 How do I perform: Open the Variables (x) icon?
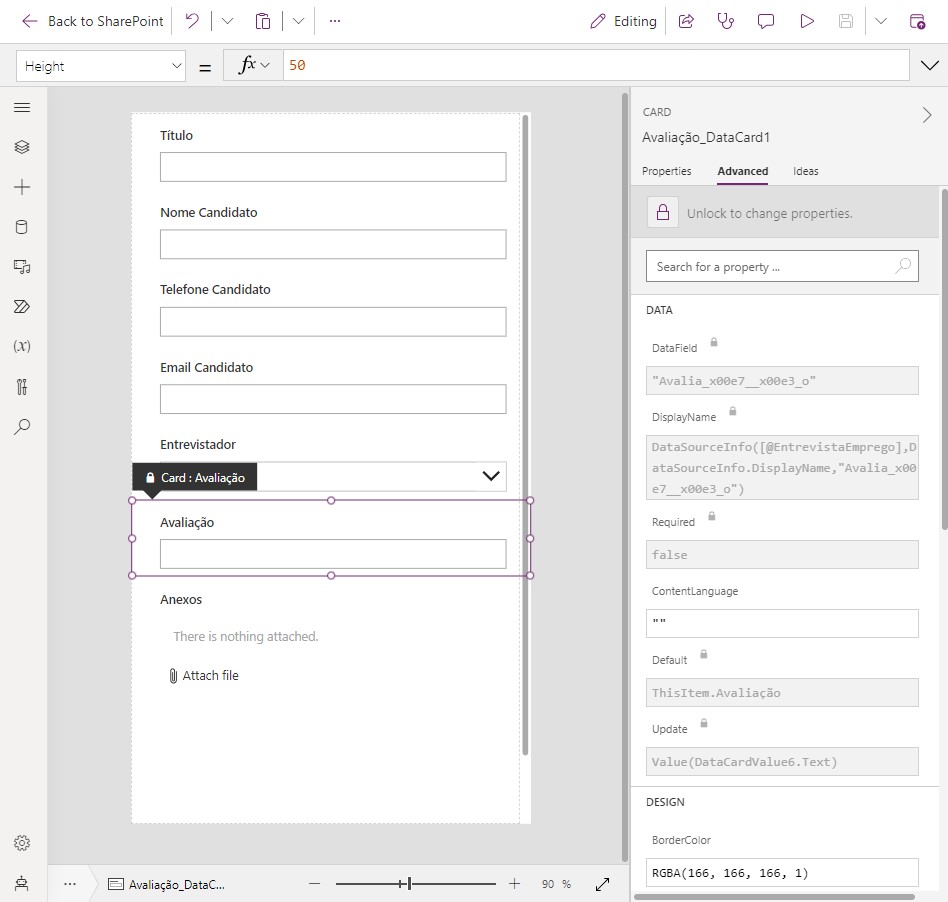coord(22,346)
